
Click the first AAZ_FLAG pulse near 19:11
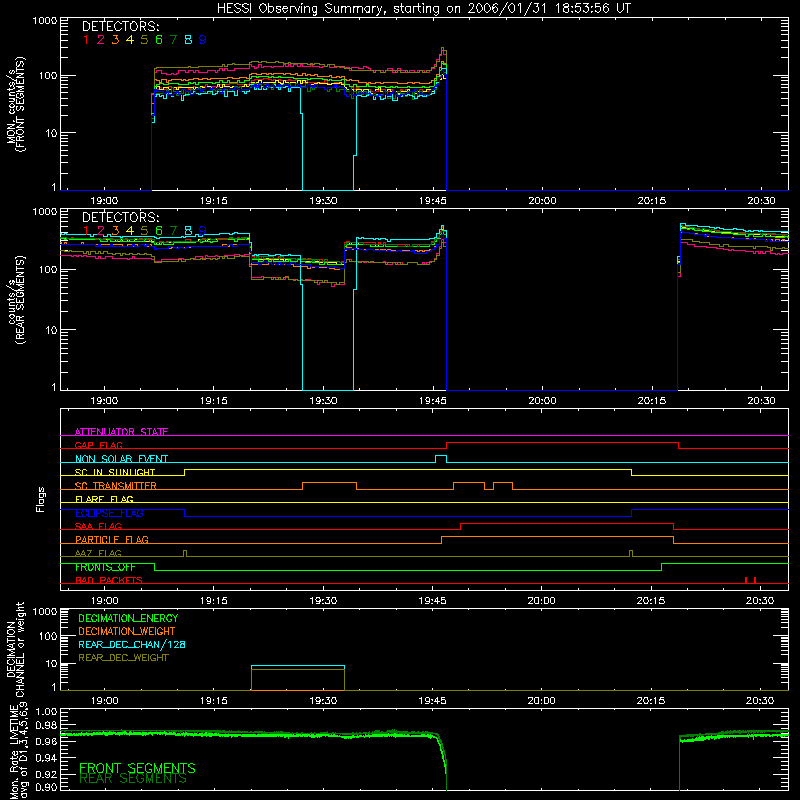tap(185, 554)
